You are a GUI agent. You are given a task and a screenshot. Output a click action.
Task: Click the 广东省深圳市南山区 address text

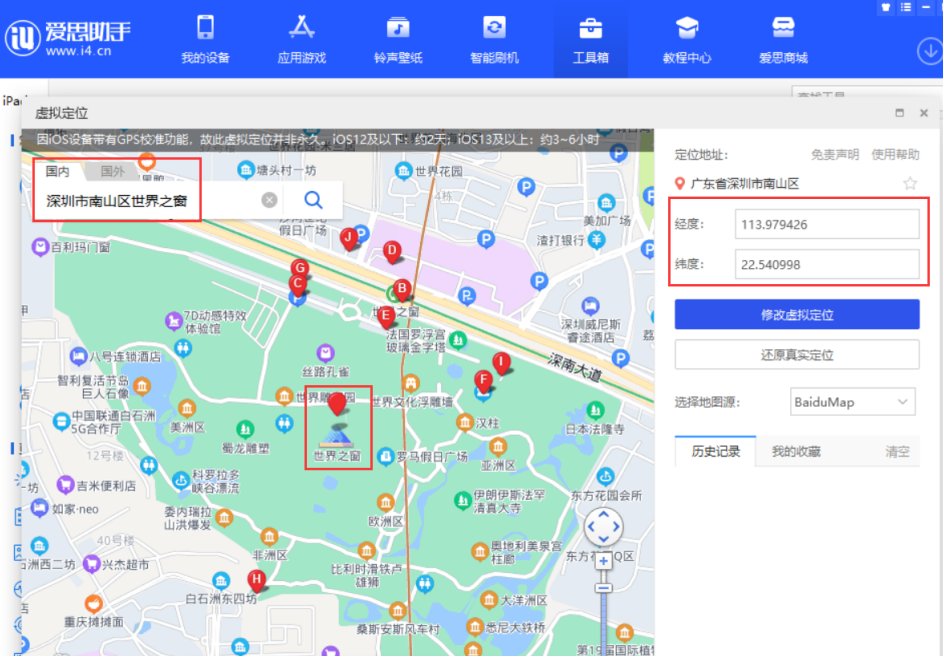[x=744, y=184]
